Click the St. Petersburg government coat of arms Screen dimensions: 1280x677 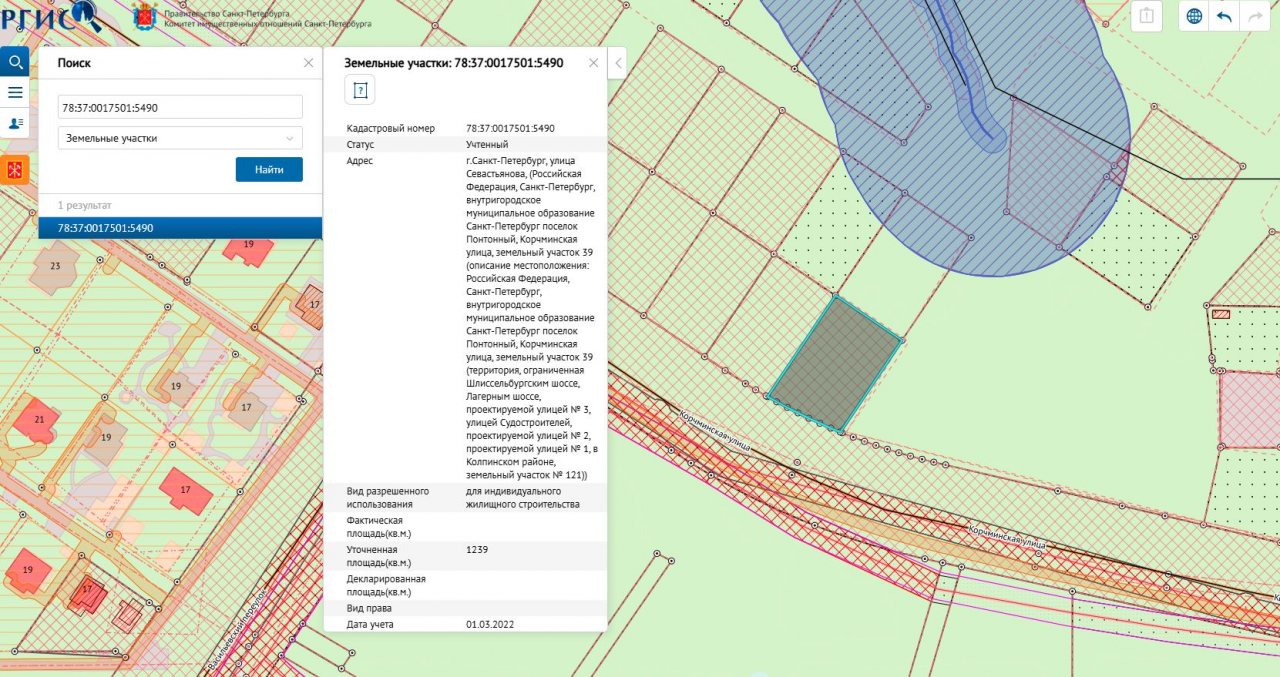click(147, 15)
